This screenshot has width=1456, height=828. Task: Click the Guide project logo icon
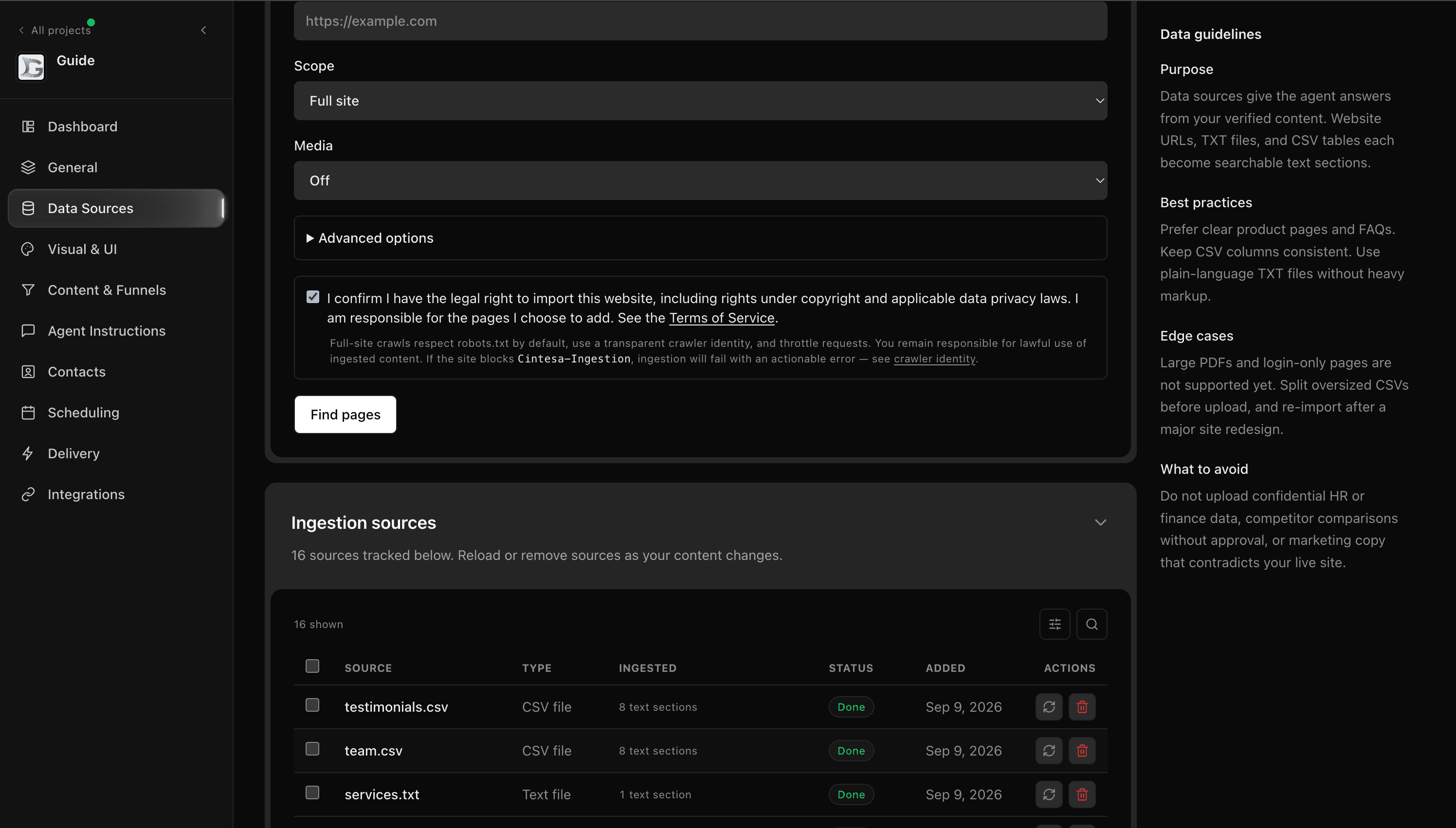click(x=31, y=67)
